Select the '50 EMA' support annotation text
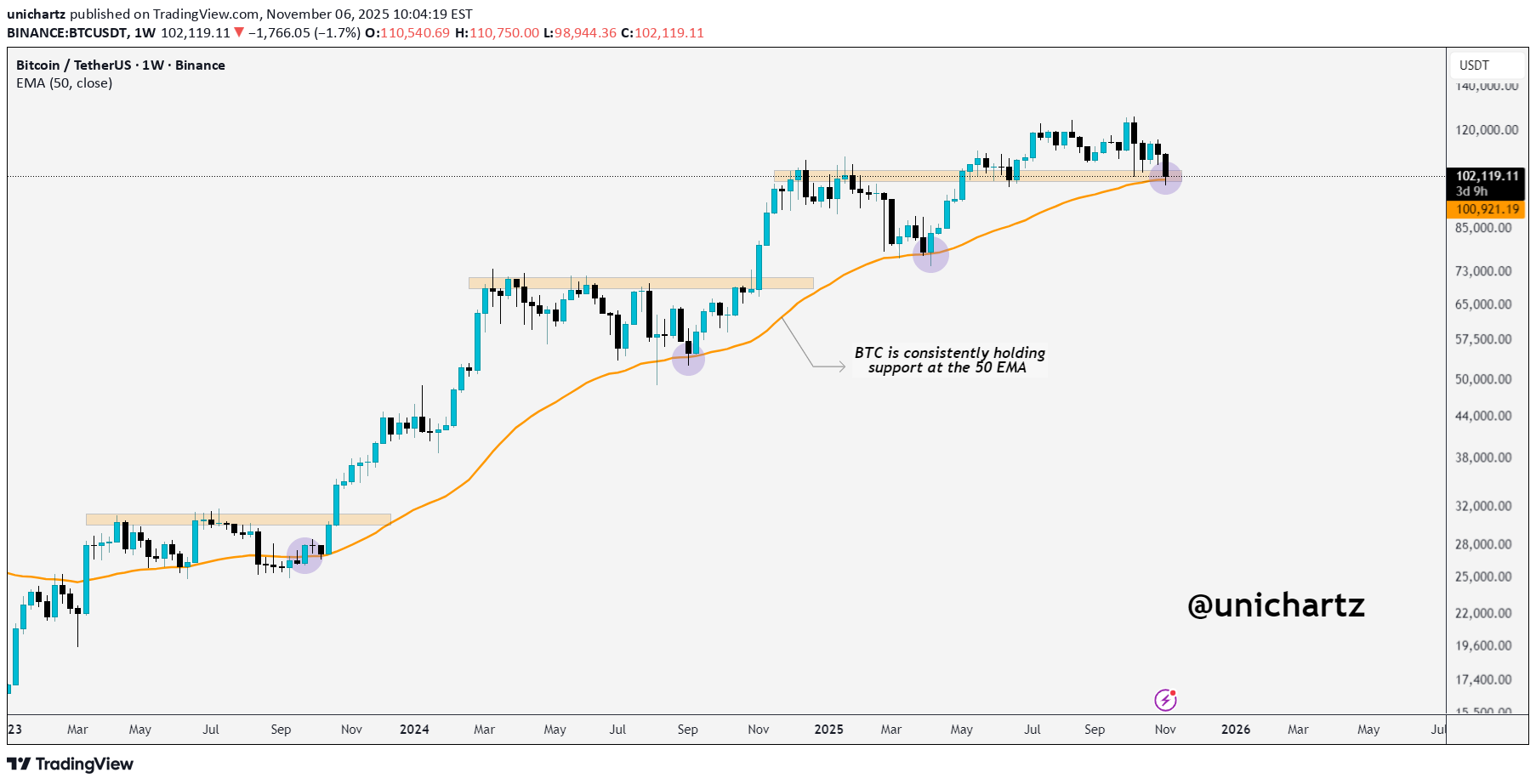Screen dimensions: 1536x784 (x=949, y=360)
